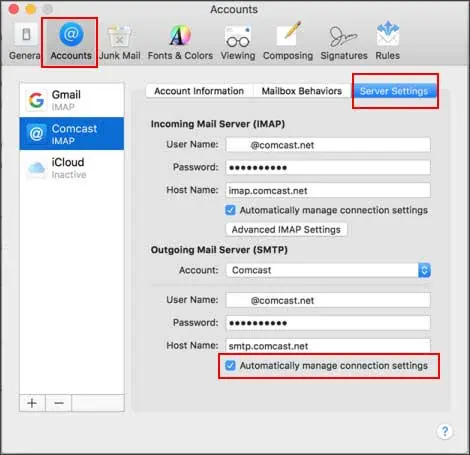Minimize the Accounts window
Viewport: 470px width, 455px height.
(31, 9)
